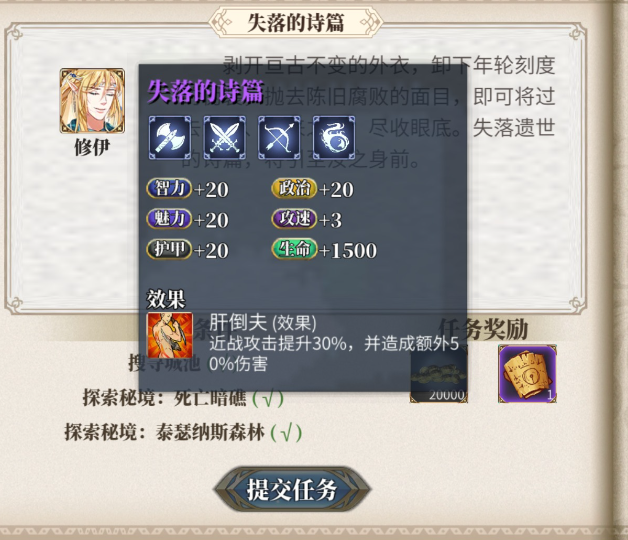
Task: Click purple 失落的诗篇 tooltip title
Action: click(x=205, y=91)
